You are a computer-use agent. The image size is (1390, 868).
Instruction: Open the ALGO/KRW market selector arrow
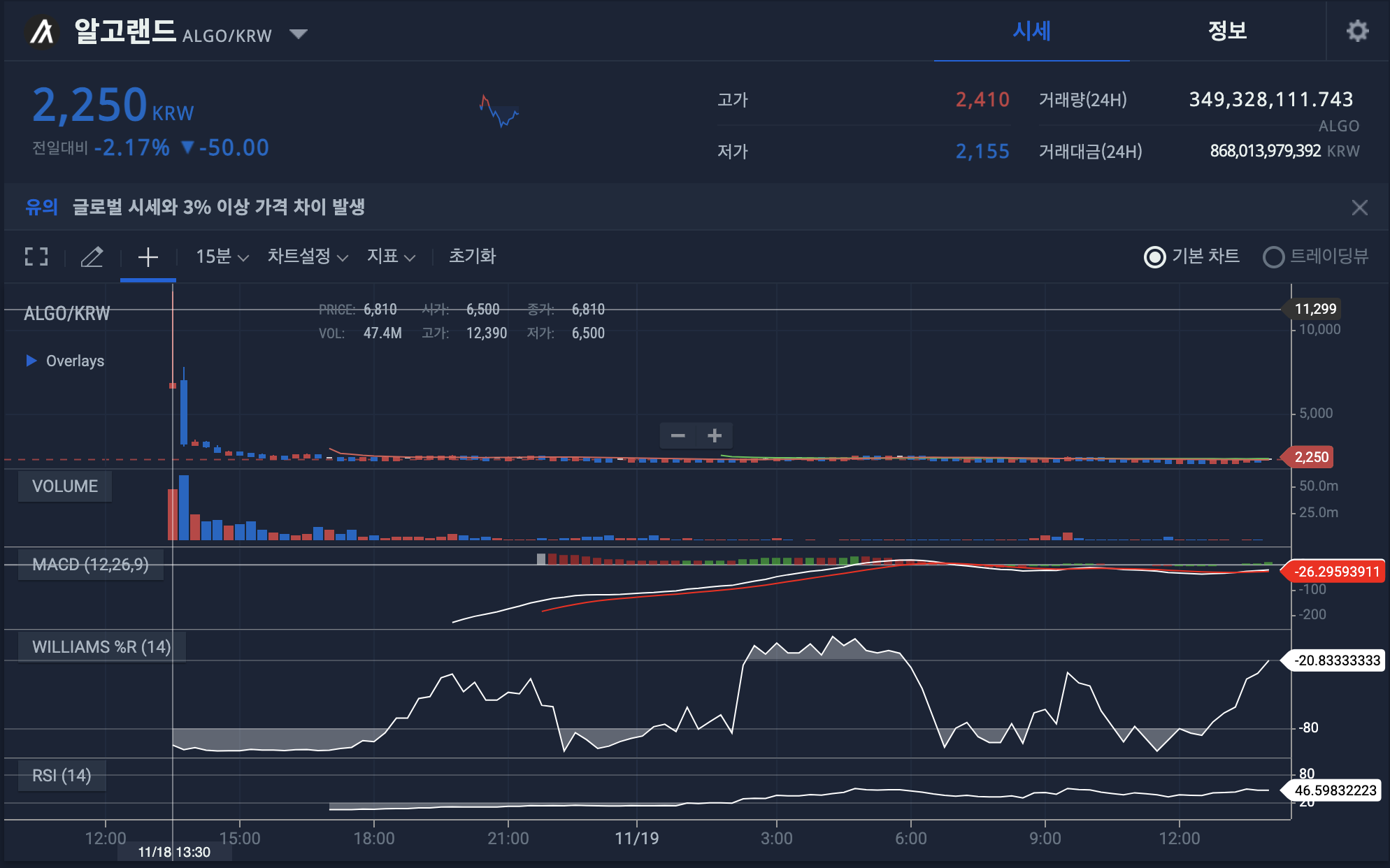tap(299, 34)
